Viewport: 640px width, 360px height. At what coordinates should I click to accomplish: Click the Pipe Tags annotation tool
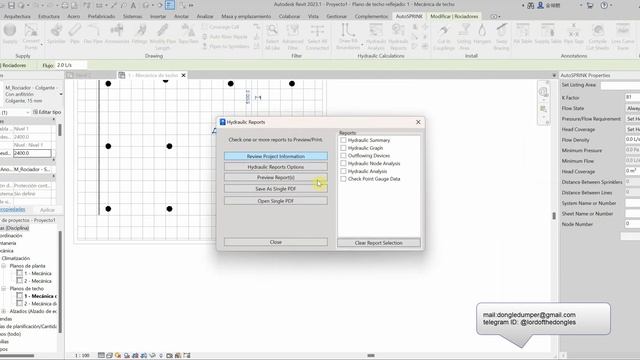pyautogui.click(x=573, y=33)
